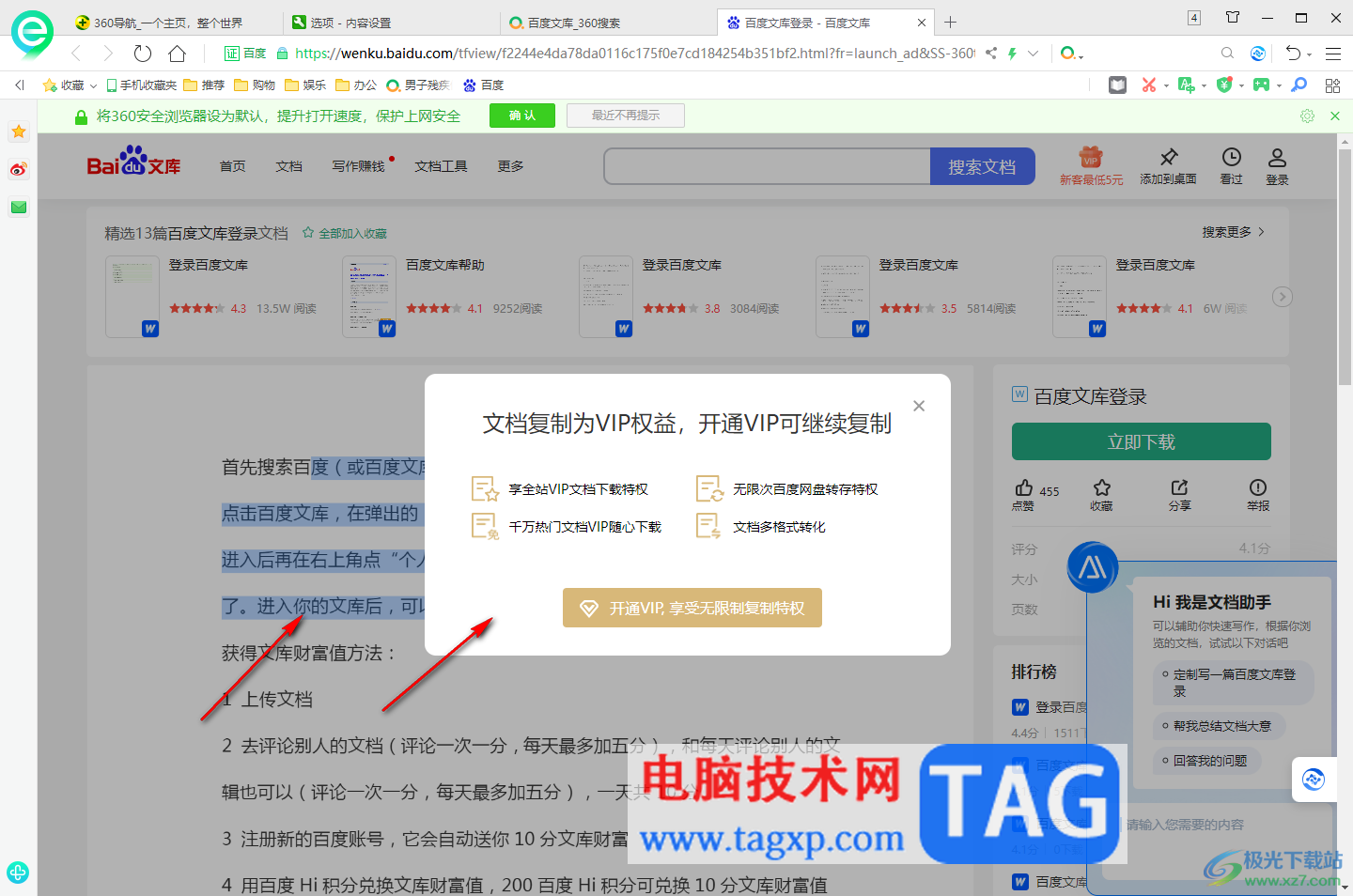1353x896 pixels.
Task: Click the document search input field
Action: pos(767,166)
